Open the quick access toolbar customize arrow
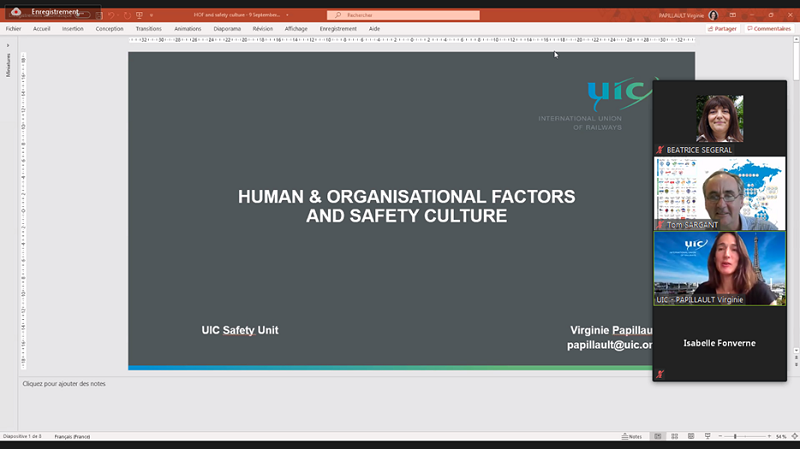 [x=152, y=15]
